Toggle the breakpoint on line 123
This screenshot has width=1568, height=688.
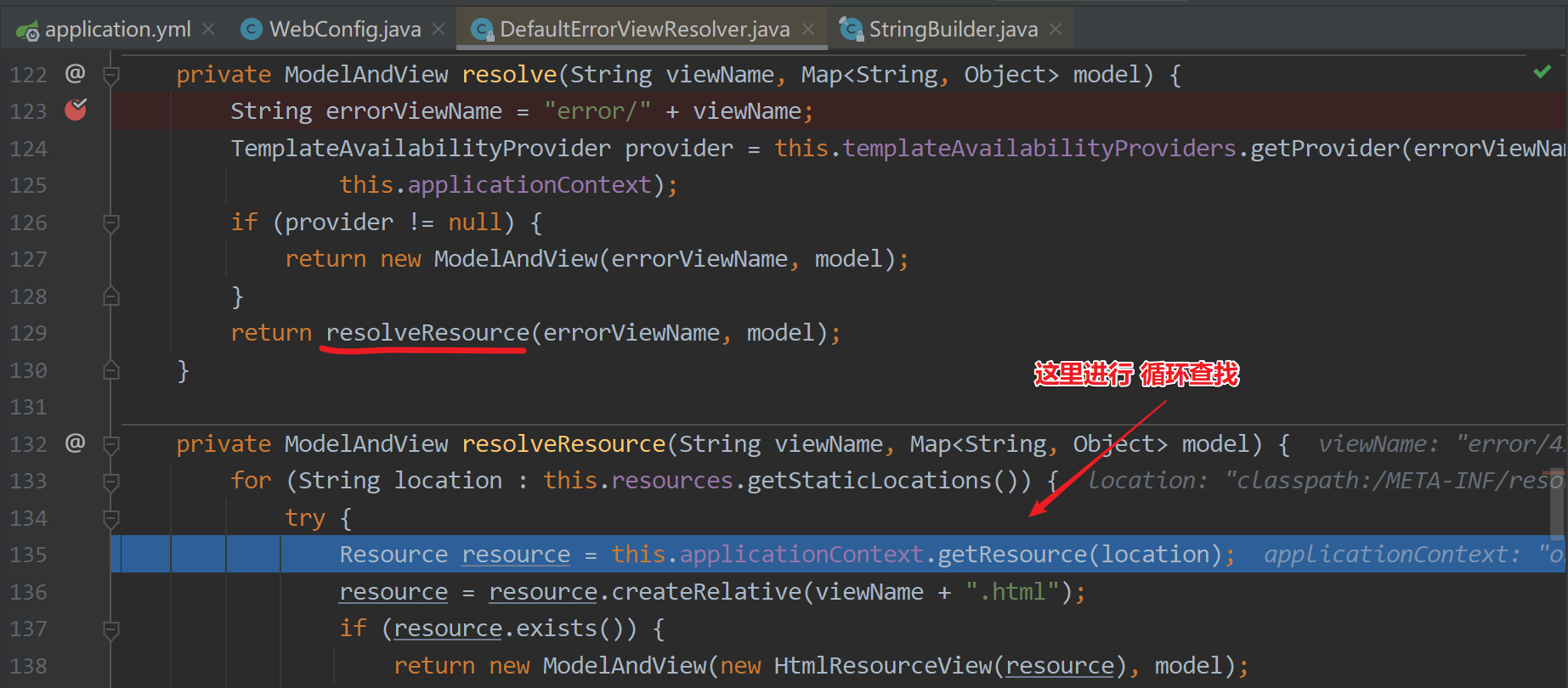(x=76, y=110)
